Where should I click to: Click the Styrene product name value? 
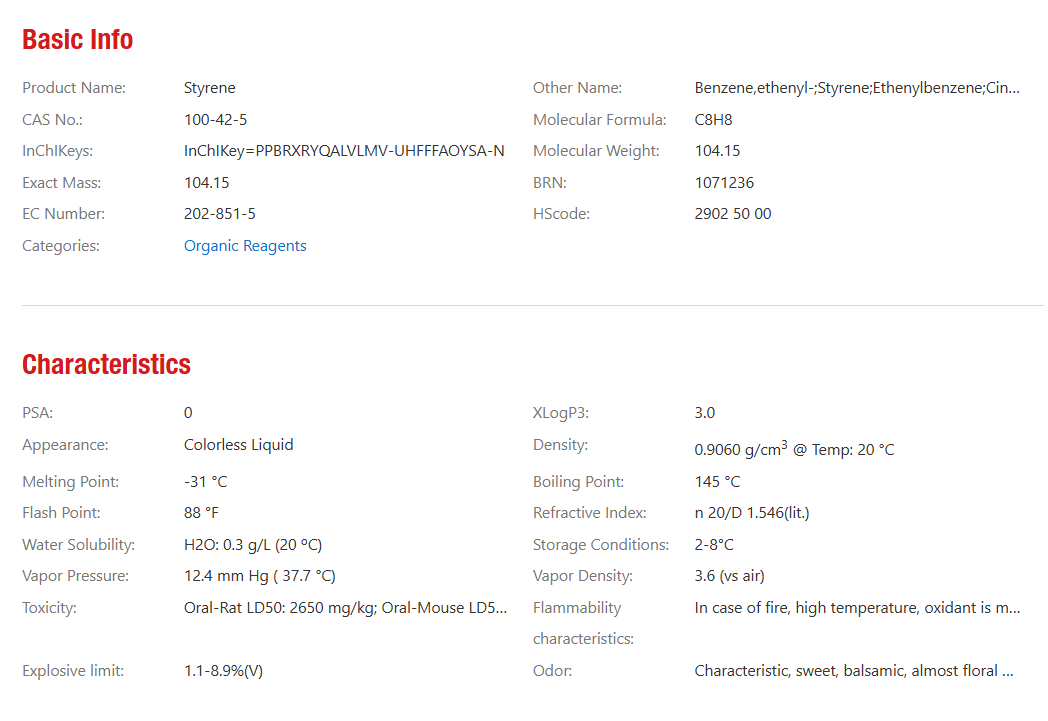coord(210,88)
